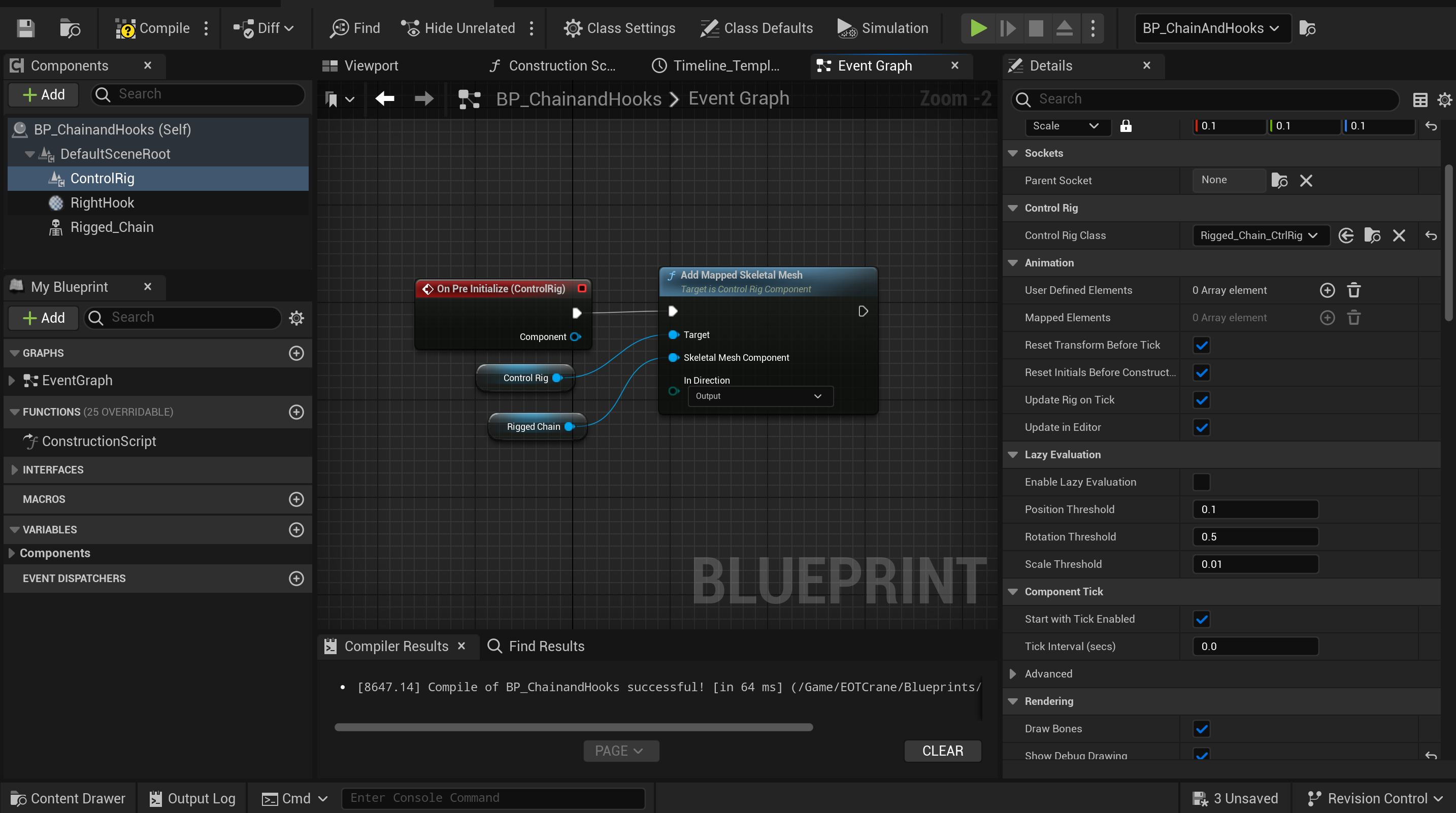Open the Content Drawer
Image resolution: width=1456 pixels, height=813 pixels.
(68, 798)
